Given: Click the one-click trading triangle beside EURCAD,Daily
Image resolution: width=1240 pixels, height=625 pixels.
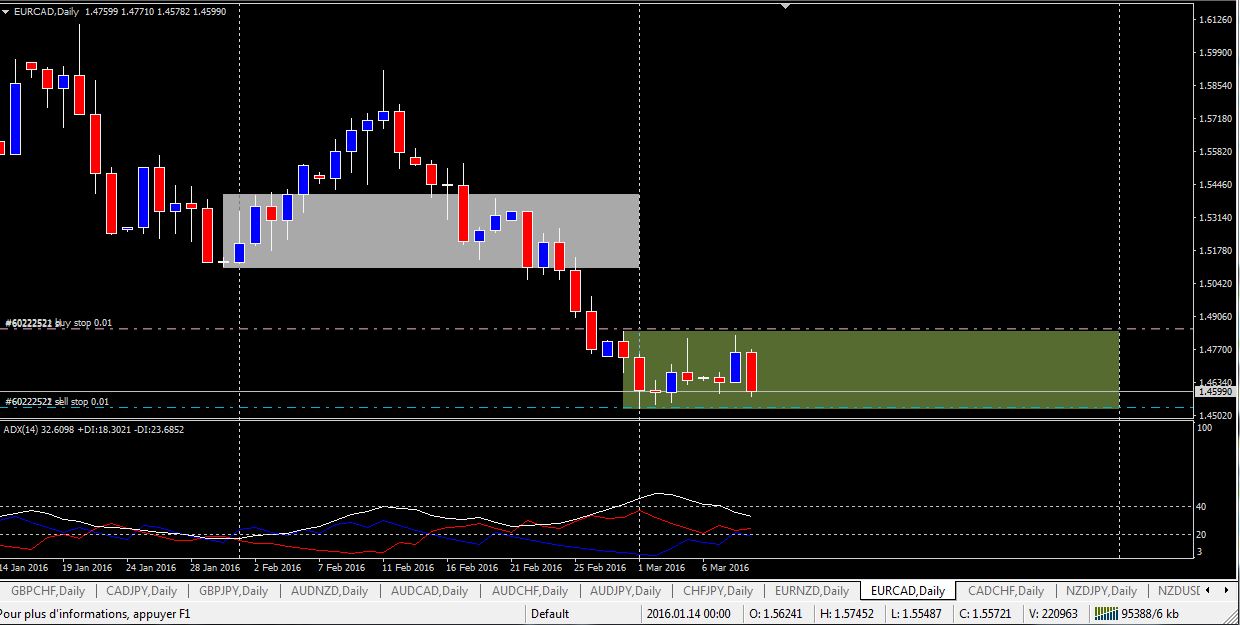Looking at the screenshot, I should (x=8, y=11).
